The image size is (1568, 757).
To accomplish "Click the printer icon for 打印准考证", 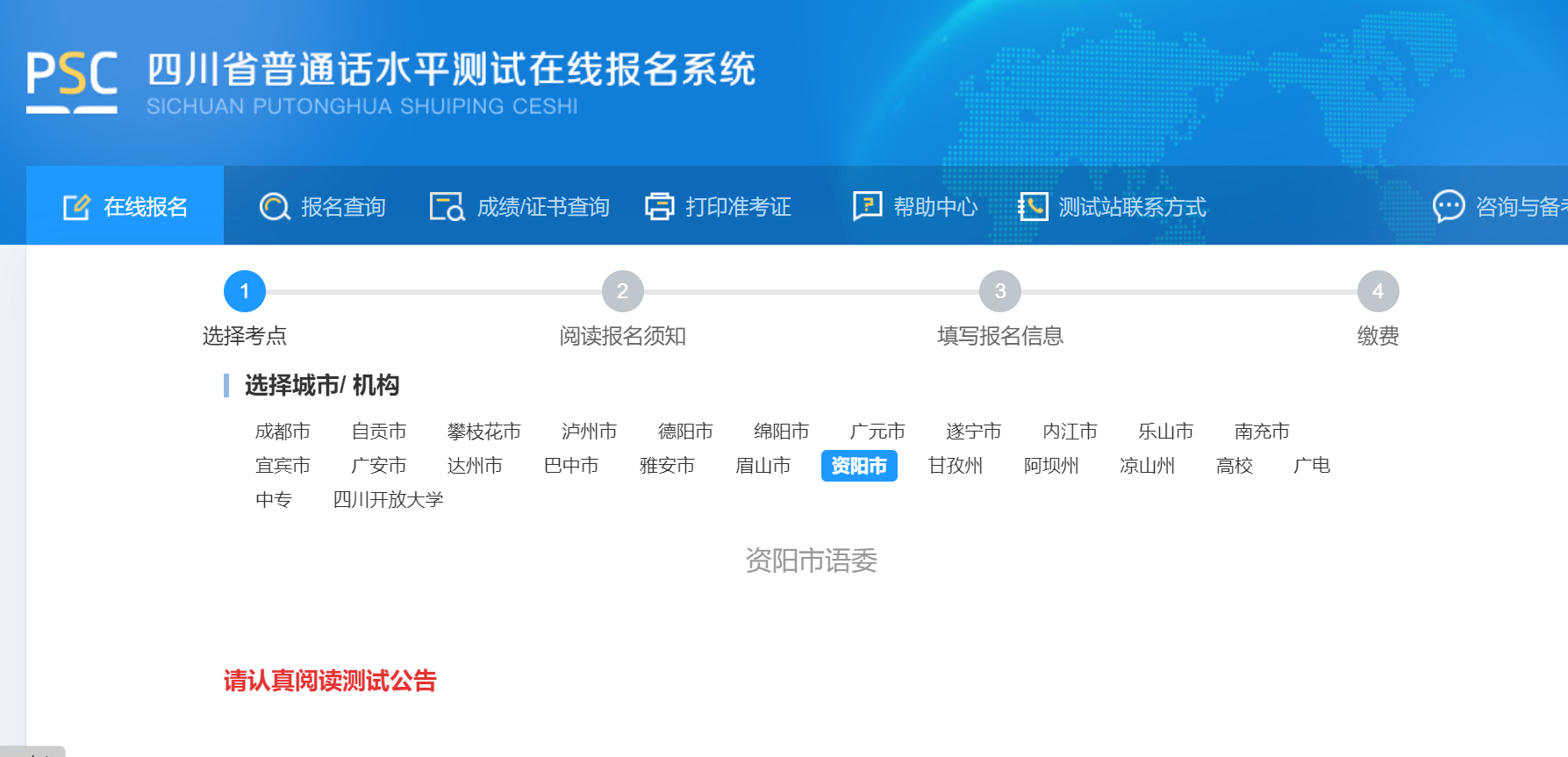I will pyautogui.click(x=659, y=207).
